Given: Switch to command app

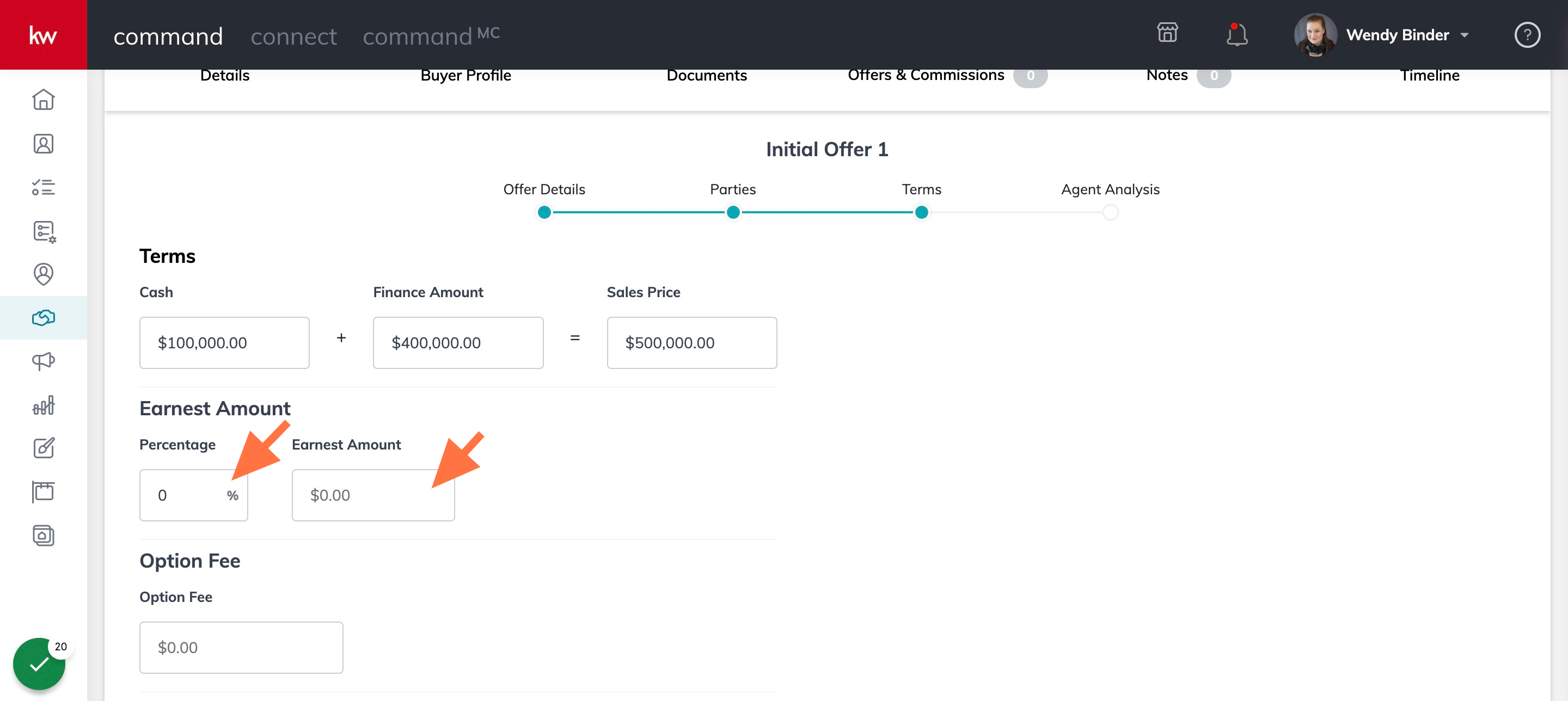Looking at the screenshot, I should (168, 36).
